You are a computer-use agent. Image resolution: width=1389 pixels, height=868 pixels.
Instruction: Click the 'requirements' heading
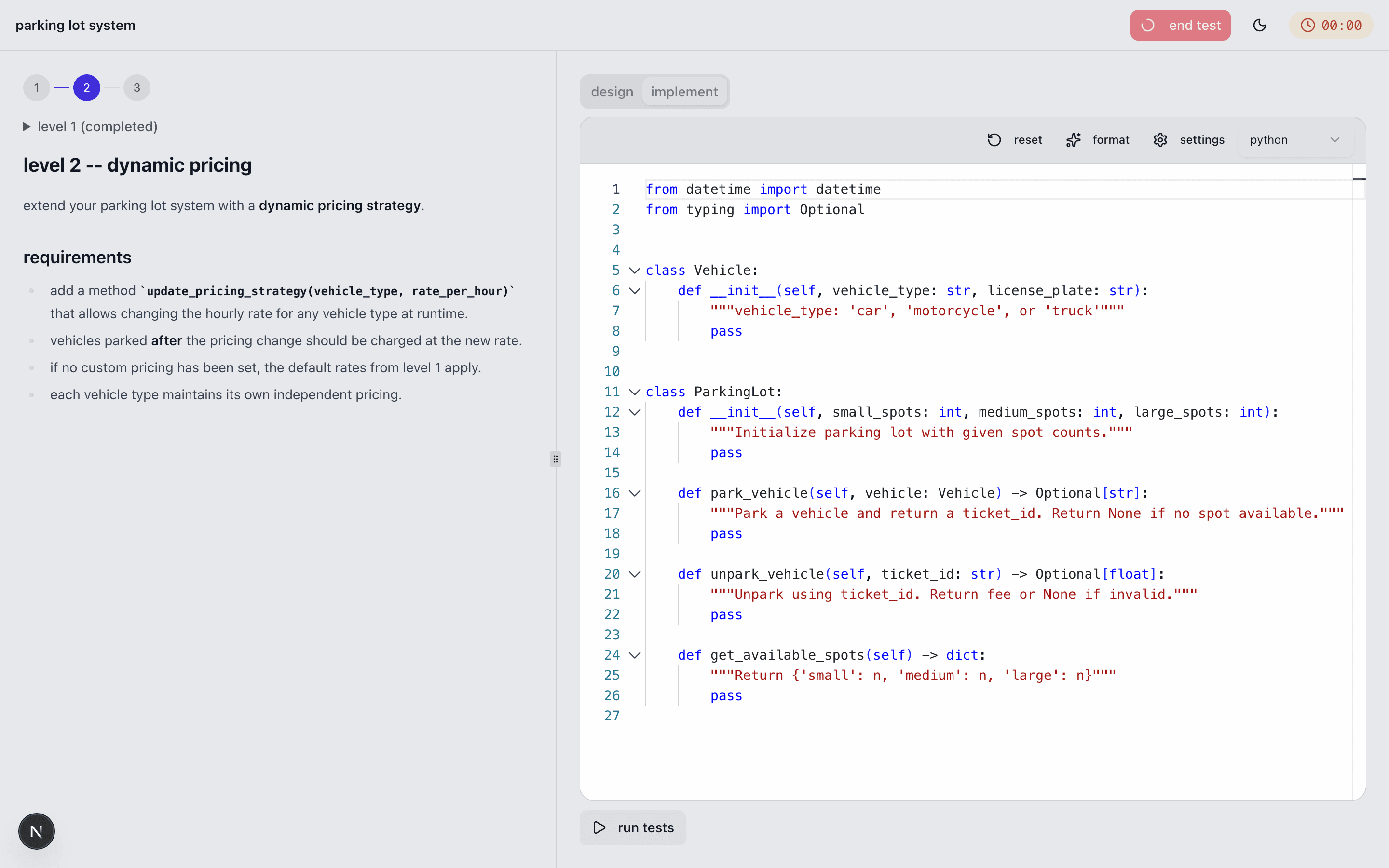tap(77, 257)
